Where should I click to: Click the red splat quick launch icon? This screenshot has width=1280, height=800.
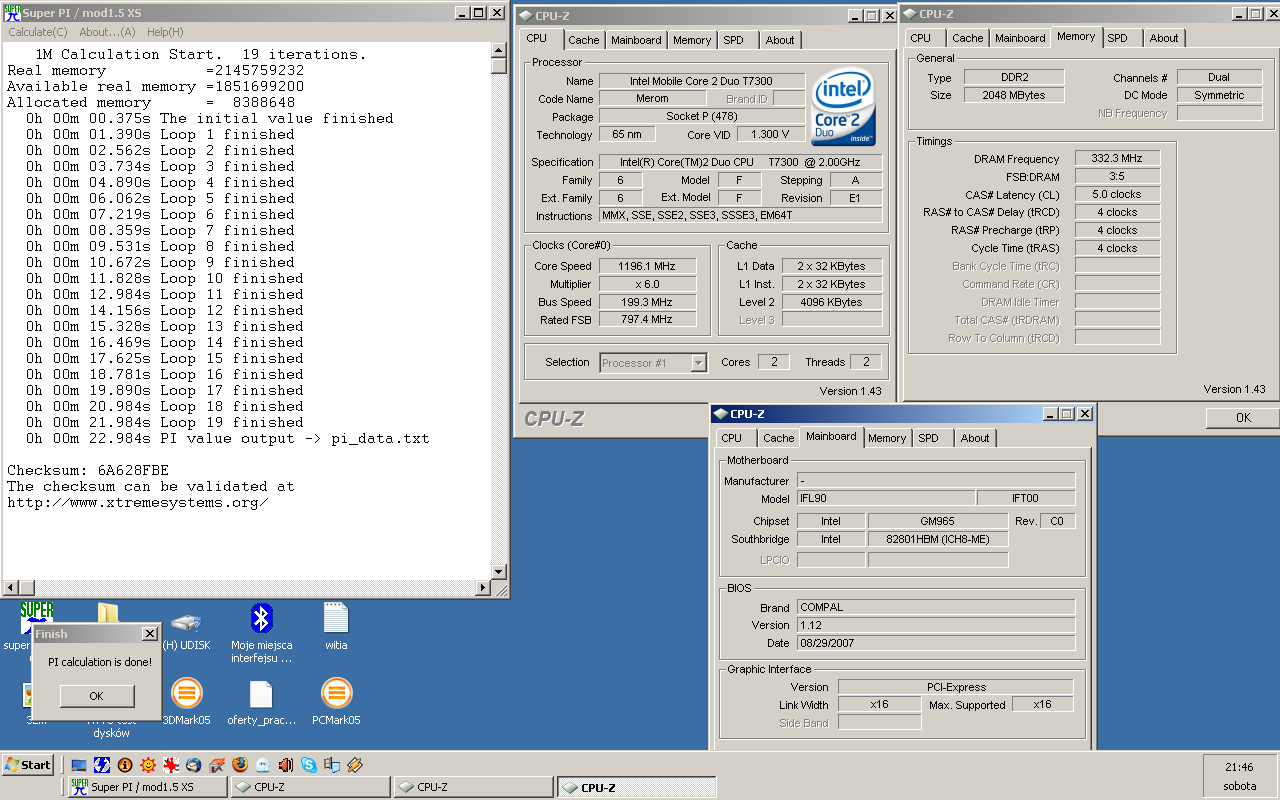tap(171, 765)
